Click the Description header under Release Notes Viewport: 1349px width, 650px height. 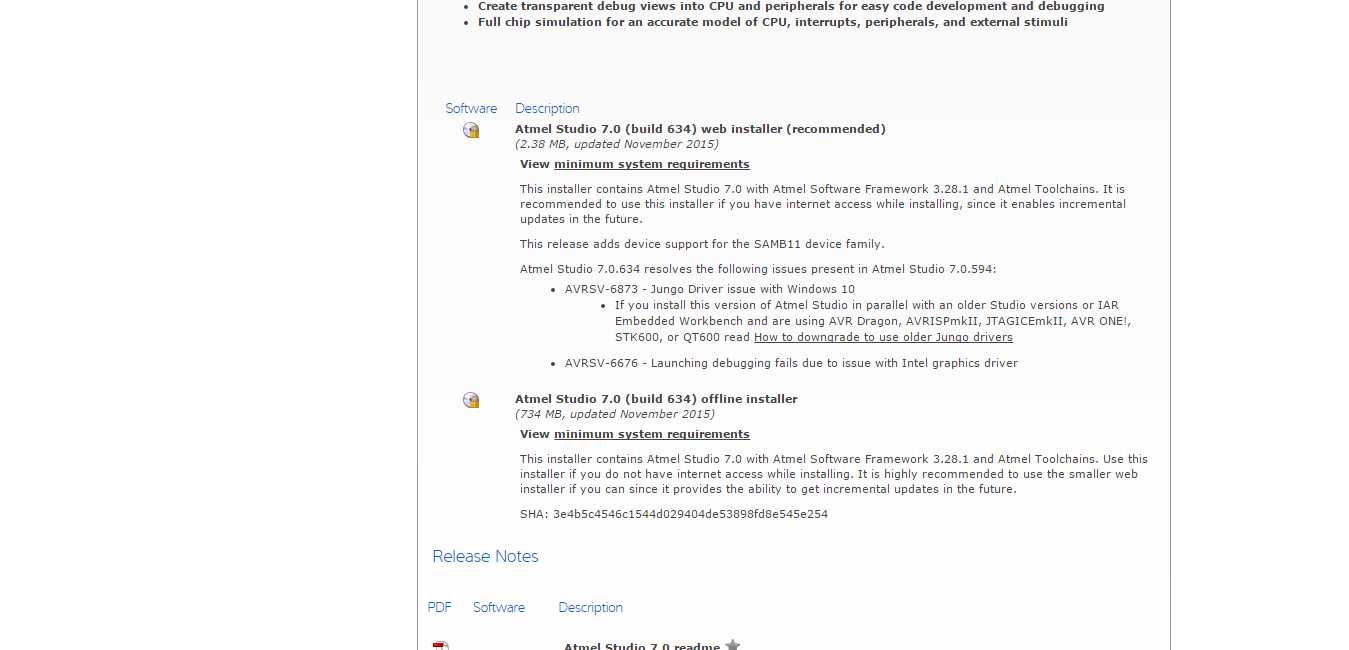tap(590, 607)
